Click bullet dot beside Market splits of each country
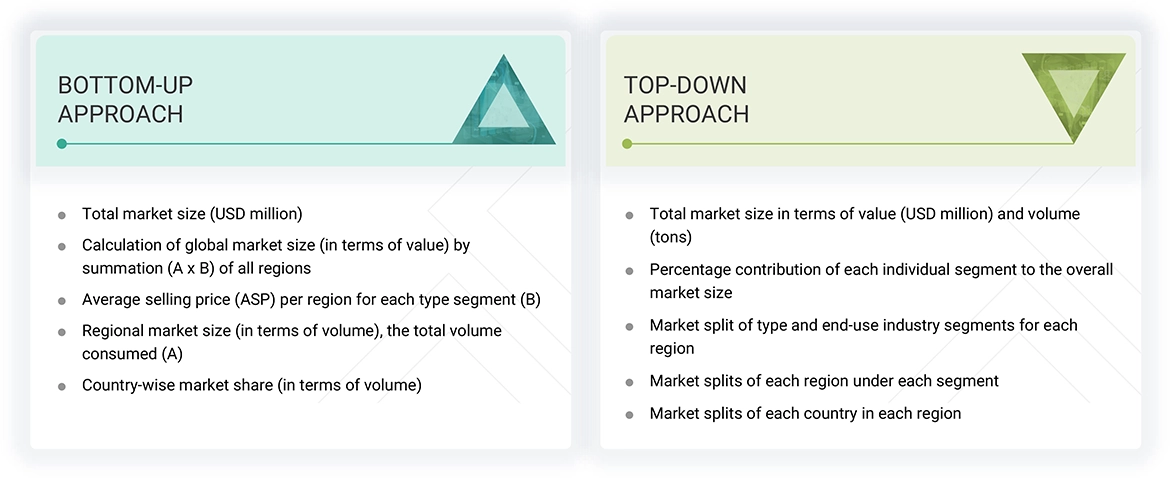 click(x=629, y=414)
